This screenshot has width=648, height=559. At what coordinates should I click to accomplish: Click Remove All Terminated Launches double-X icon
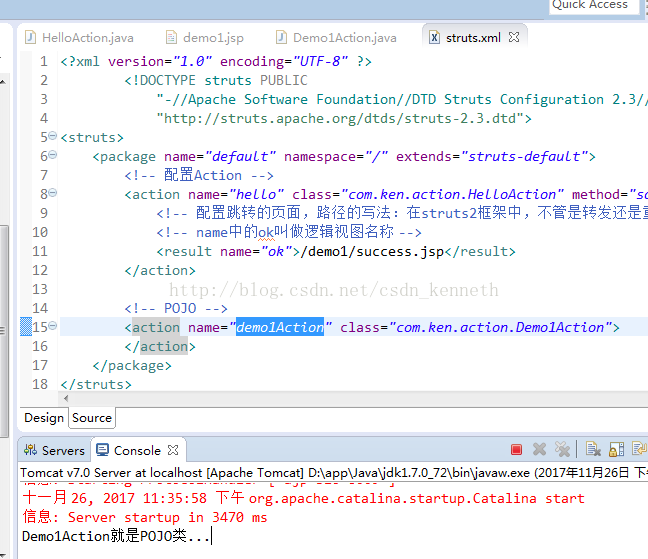(x=562, y=449)
